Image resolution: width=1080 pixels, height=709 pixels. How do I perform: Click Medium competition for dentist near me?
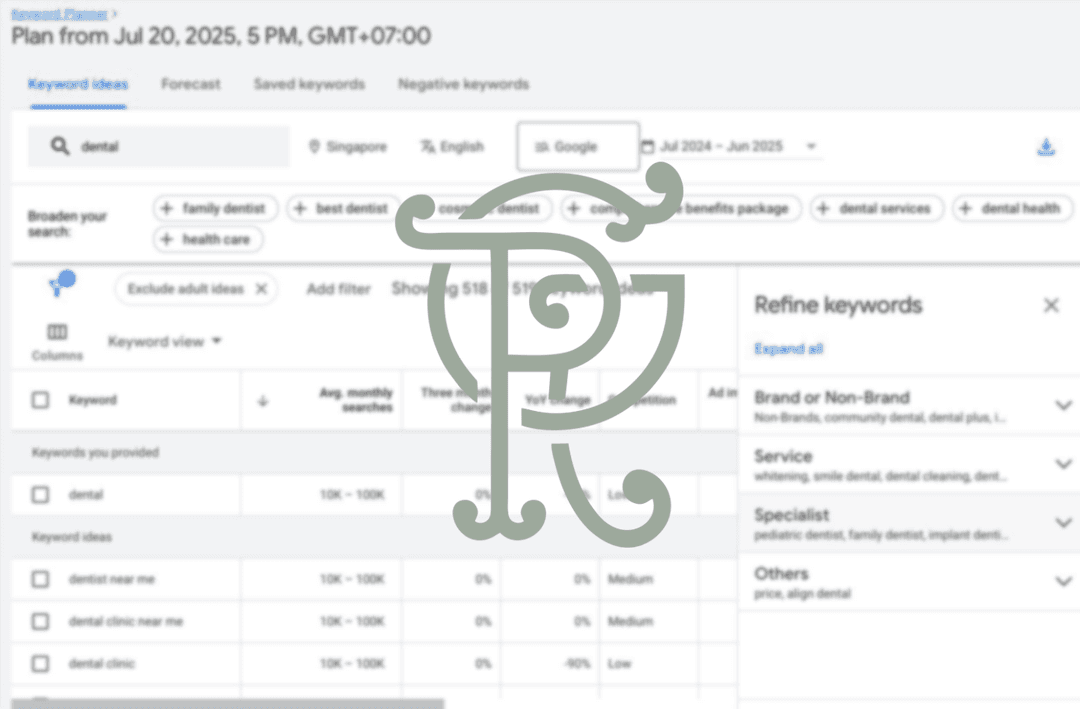(x=630, y=579)
